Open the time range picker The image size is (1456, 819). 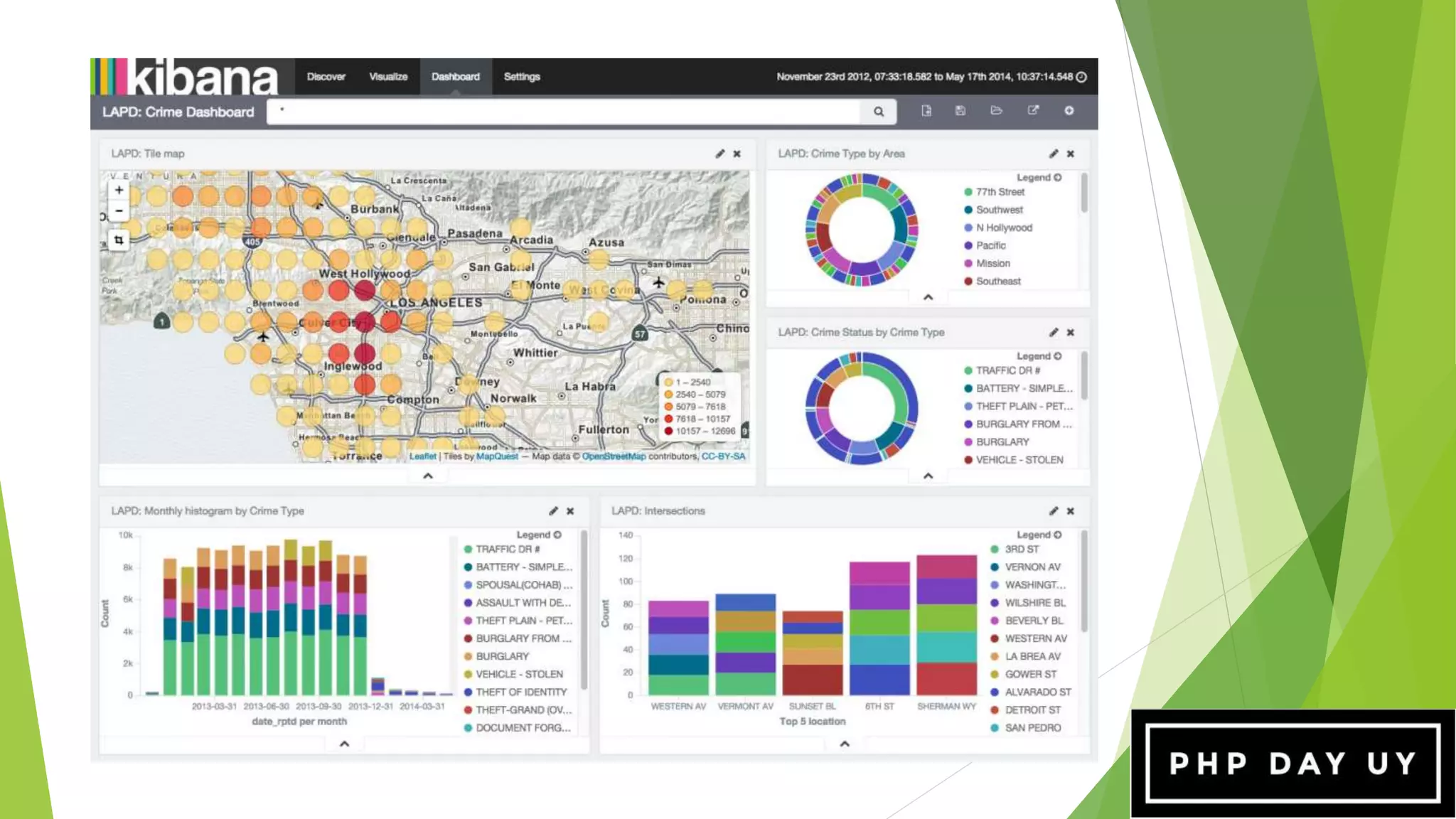931,77
